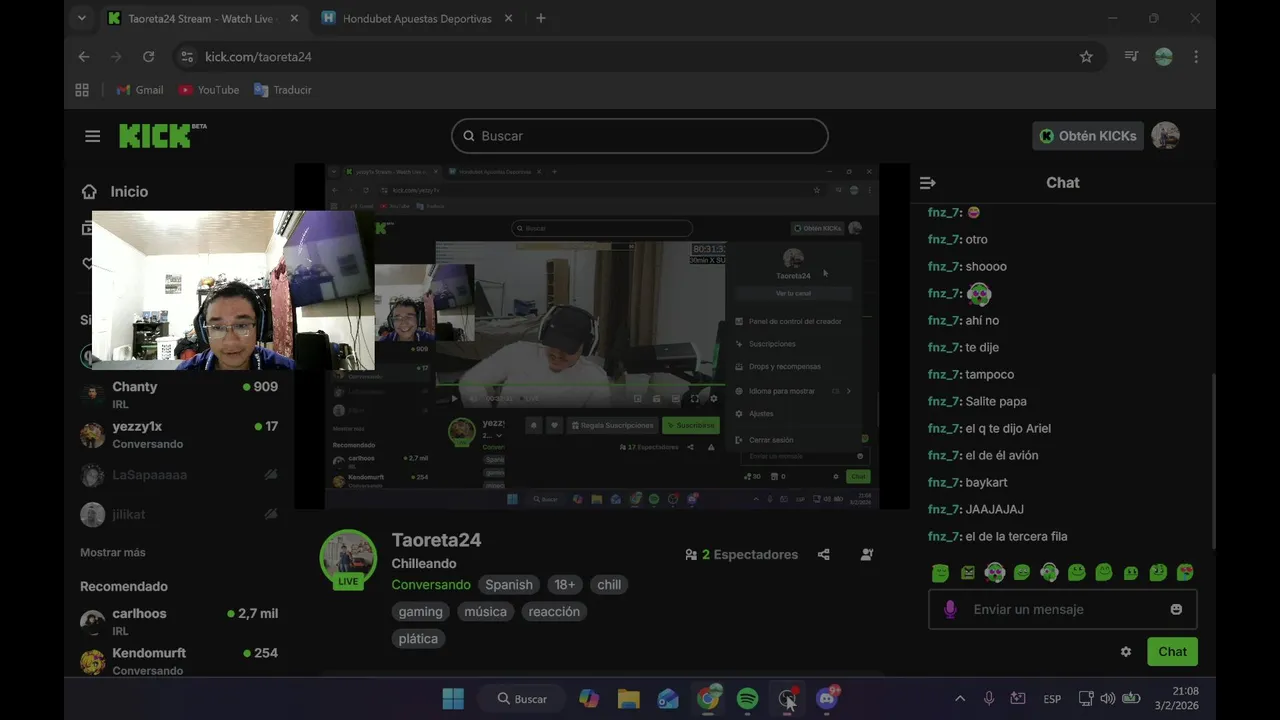Screen dimensions: 1280x720
Task: Send message with the green Chat button
Action: click(1172, 651)
